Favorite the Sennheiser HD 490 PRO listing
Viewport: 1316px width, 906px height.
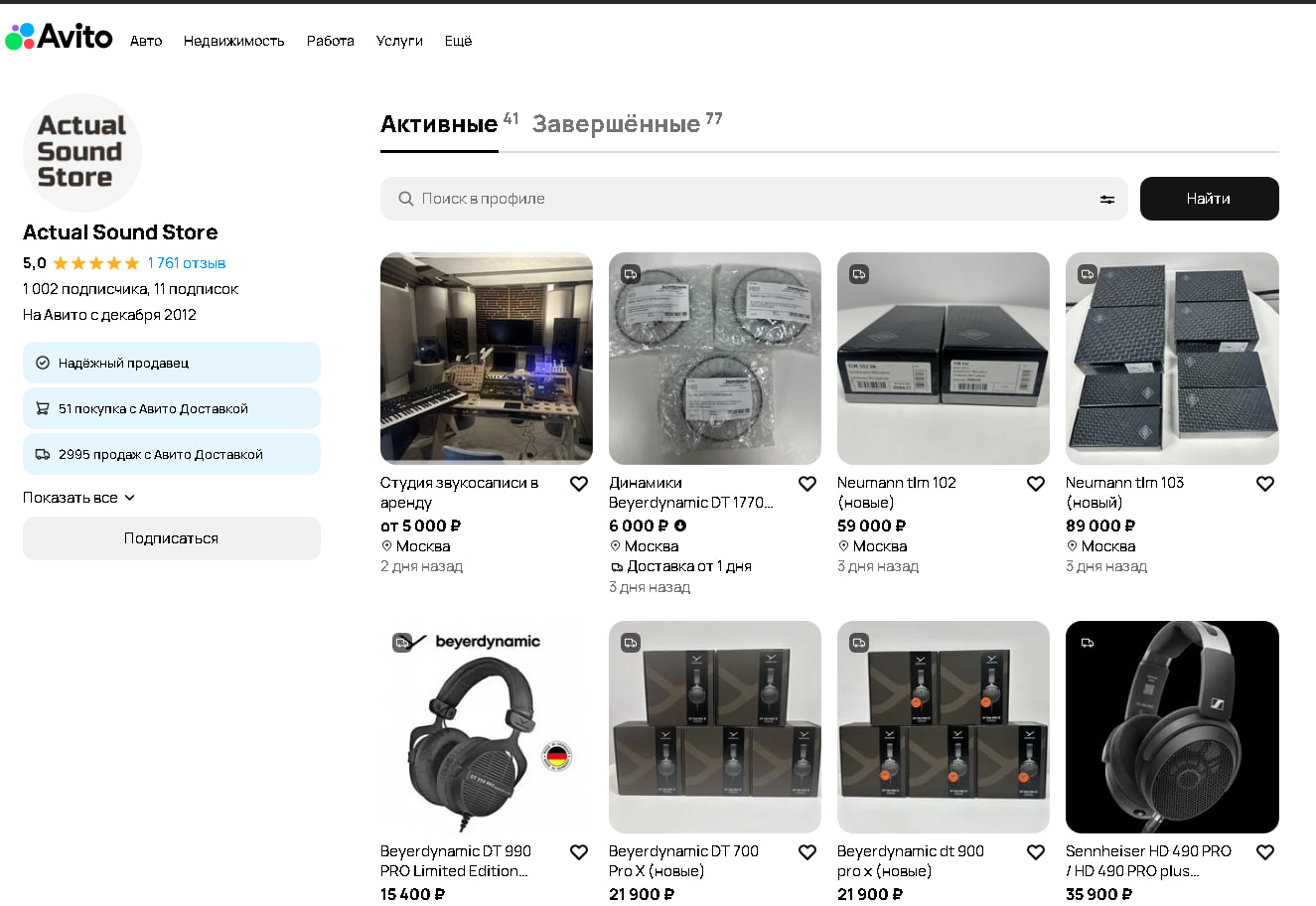[x=1264, y=852]
